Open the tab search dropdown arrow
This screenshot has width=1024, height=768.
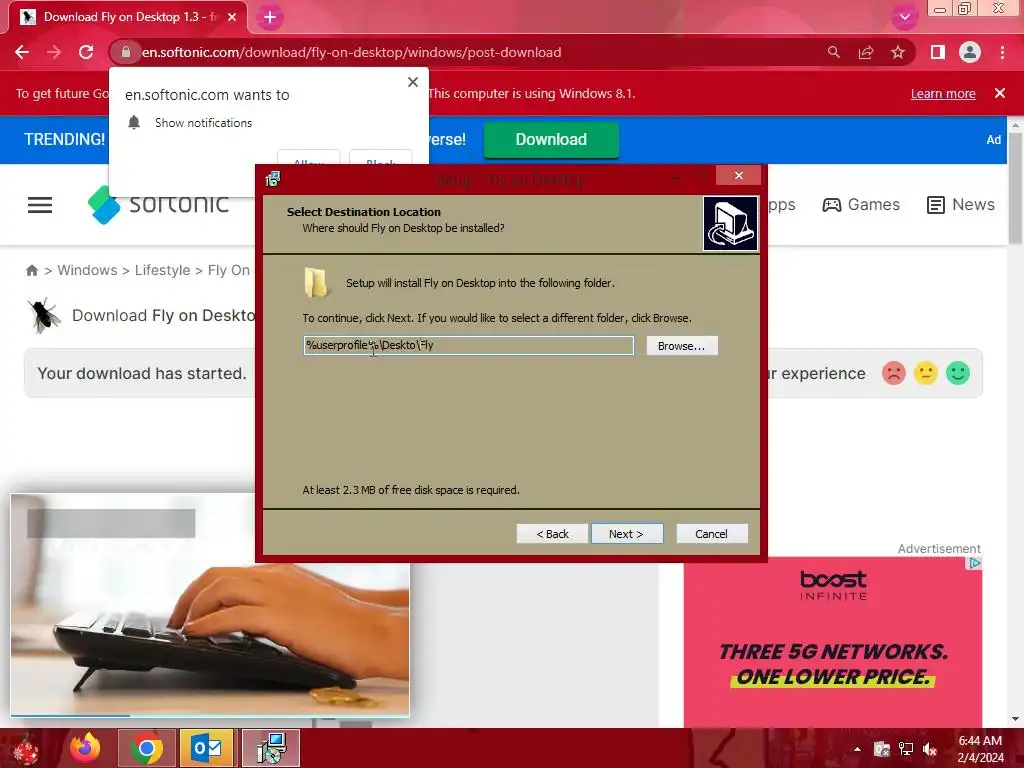(904, 17)
